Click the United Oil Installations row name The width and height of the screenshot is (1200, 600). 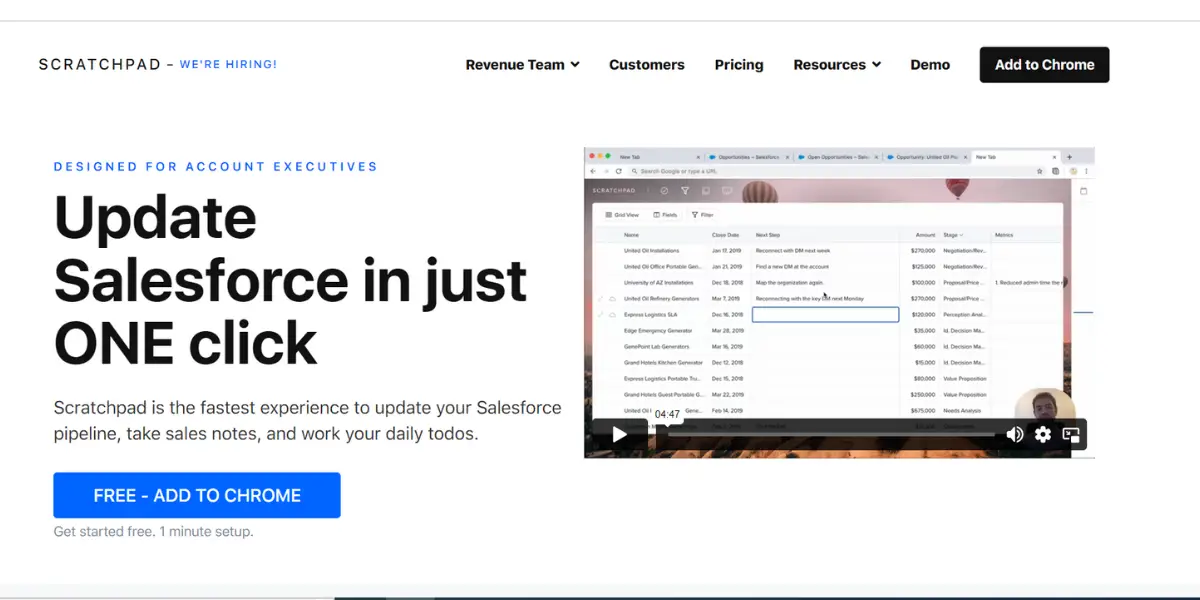point(652,251)
